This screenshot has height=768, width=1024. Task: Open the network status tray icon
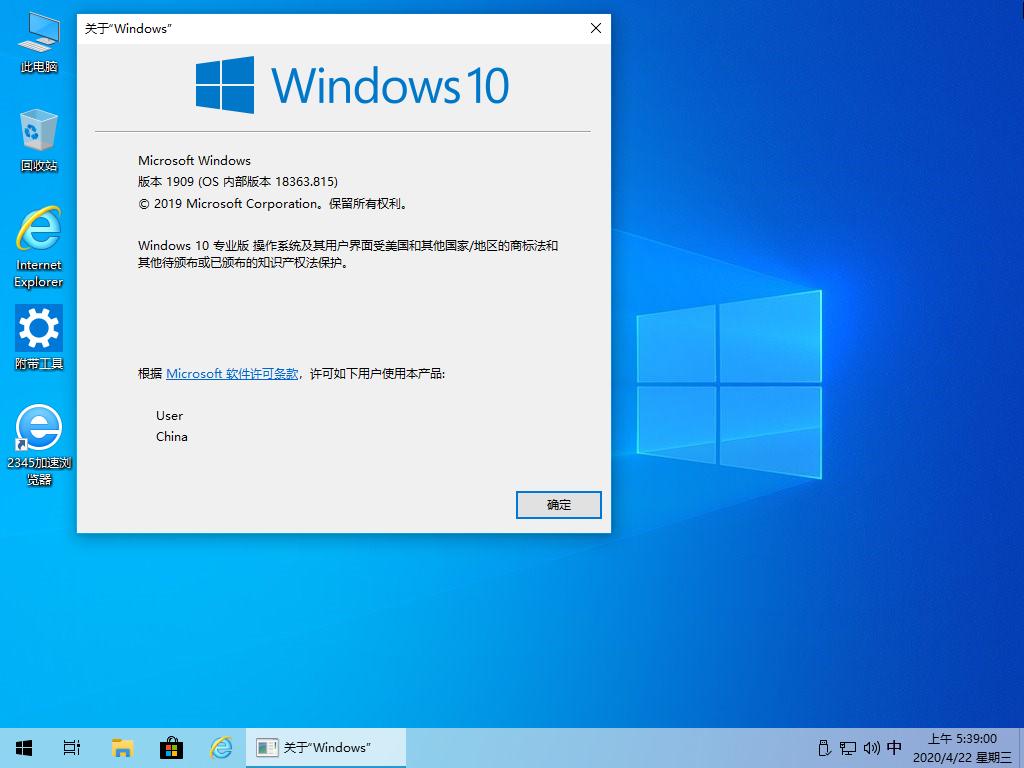click(x=848, y=748)
